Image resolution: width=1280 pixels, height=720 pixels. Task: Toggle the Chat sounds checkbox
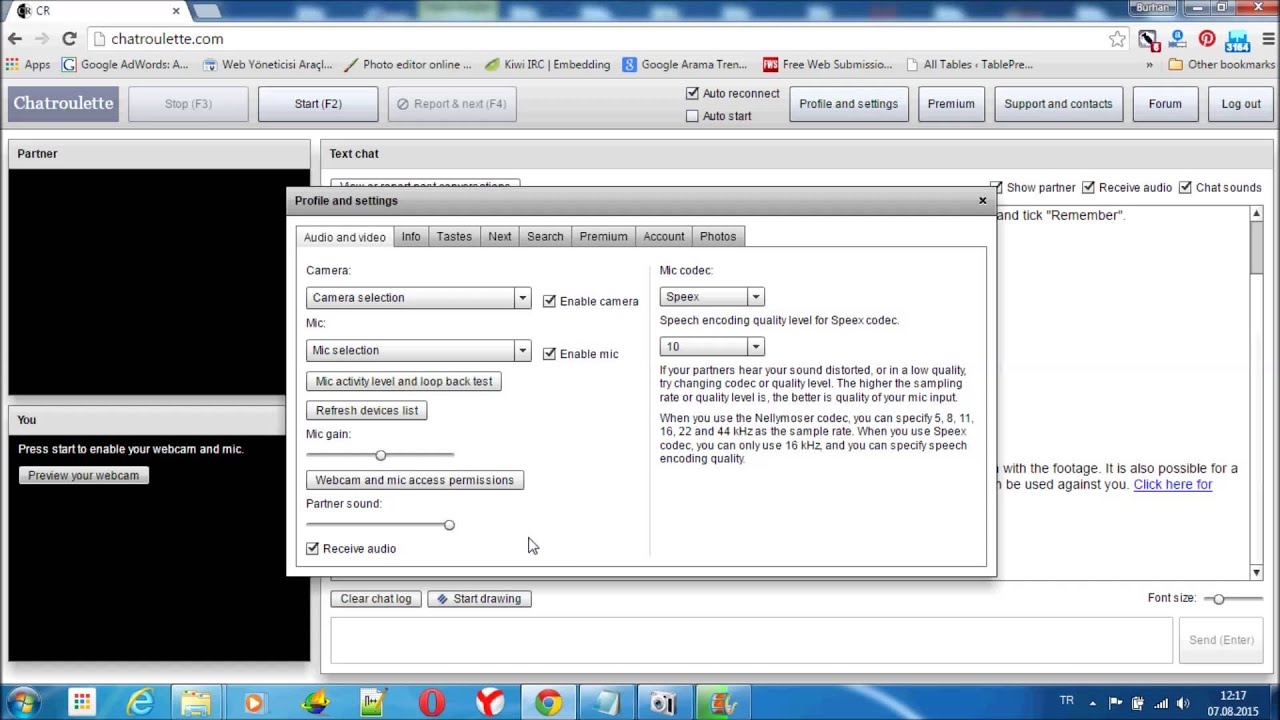[x=1185, y=187]
